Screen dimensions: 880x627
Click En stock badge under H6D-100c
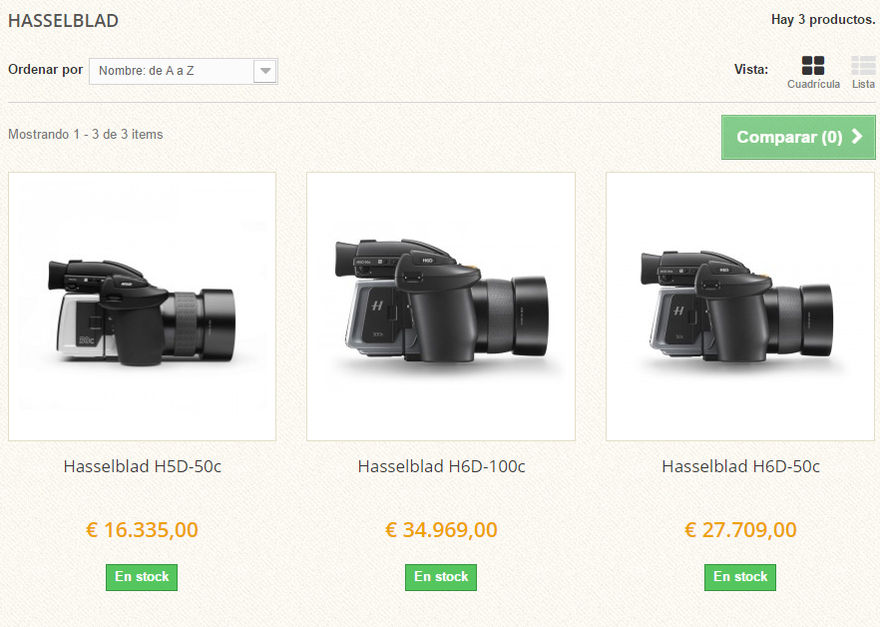tap(441, 577)
